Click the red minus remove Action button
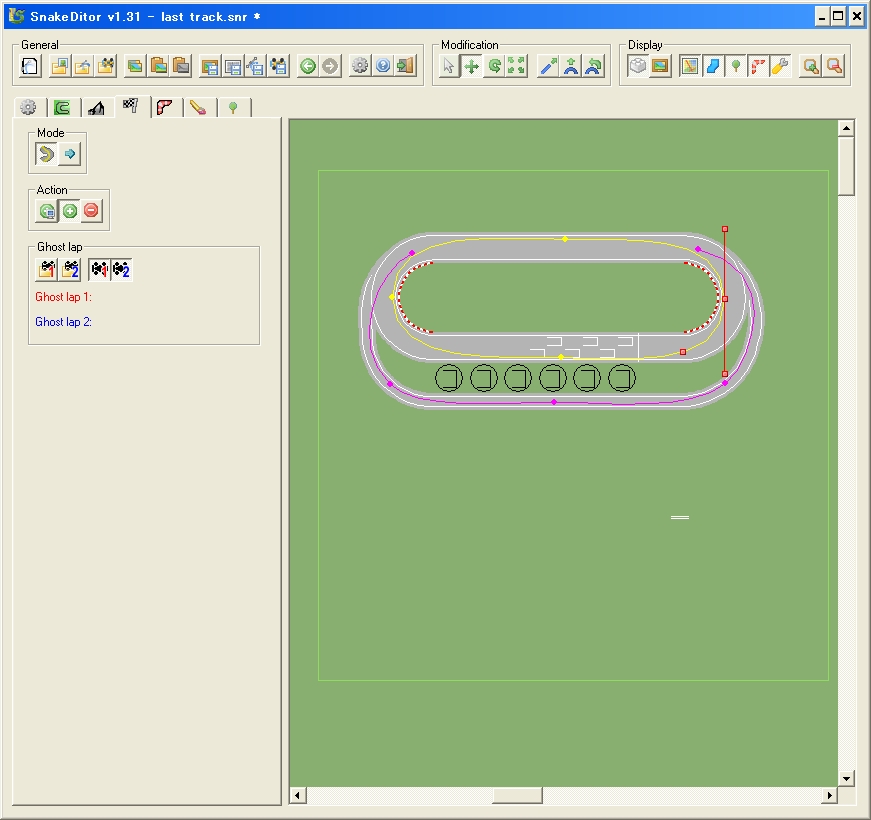871x820 pixels. [92, 211]
